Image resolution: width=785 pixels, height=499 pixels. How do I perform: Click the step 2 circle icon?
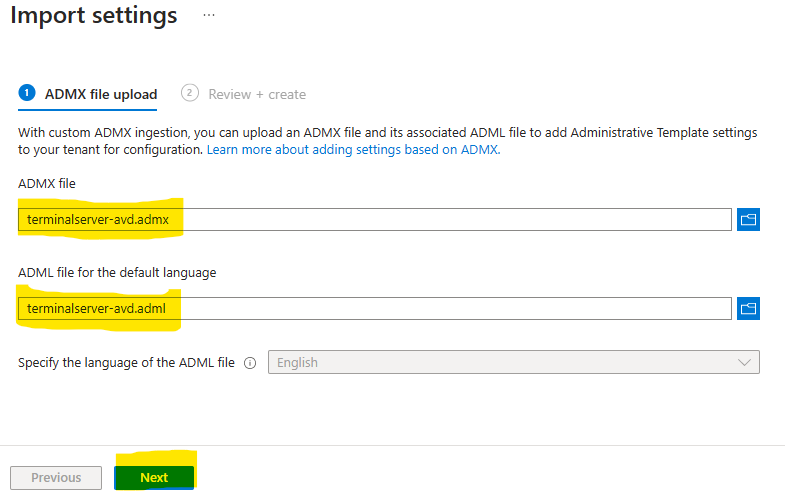pyautogui.click(x=190, y=93)
